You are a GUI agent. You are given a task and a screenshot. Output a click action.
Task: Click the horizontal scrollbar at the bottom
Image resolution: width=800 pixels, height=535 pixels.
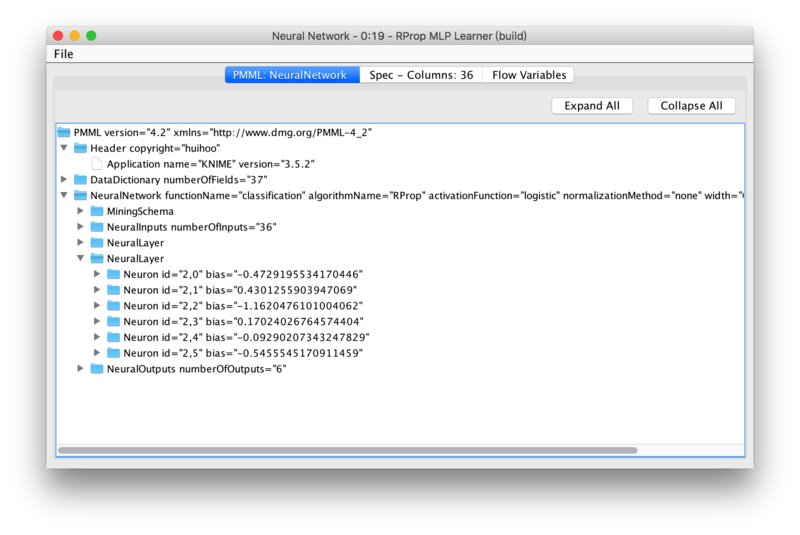pos(347,450)
